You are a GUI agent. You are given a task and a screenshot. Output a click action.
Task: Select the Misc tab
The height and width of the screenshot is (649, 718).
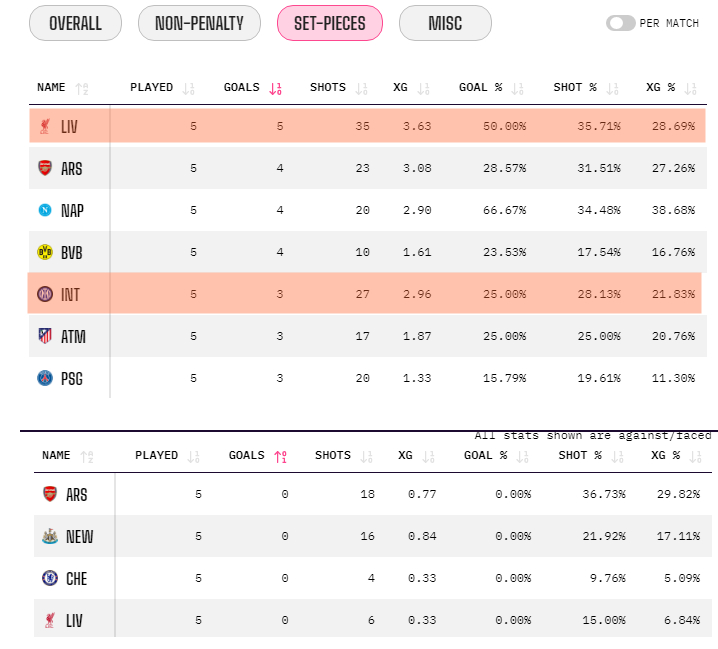[x=445, y=23]
